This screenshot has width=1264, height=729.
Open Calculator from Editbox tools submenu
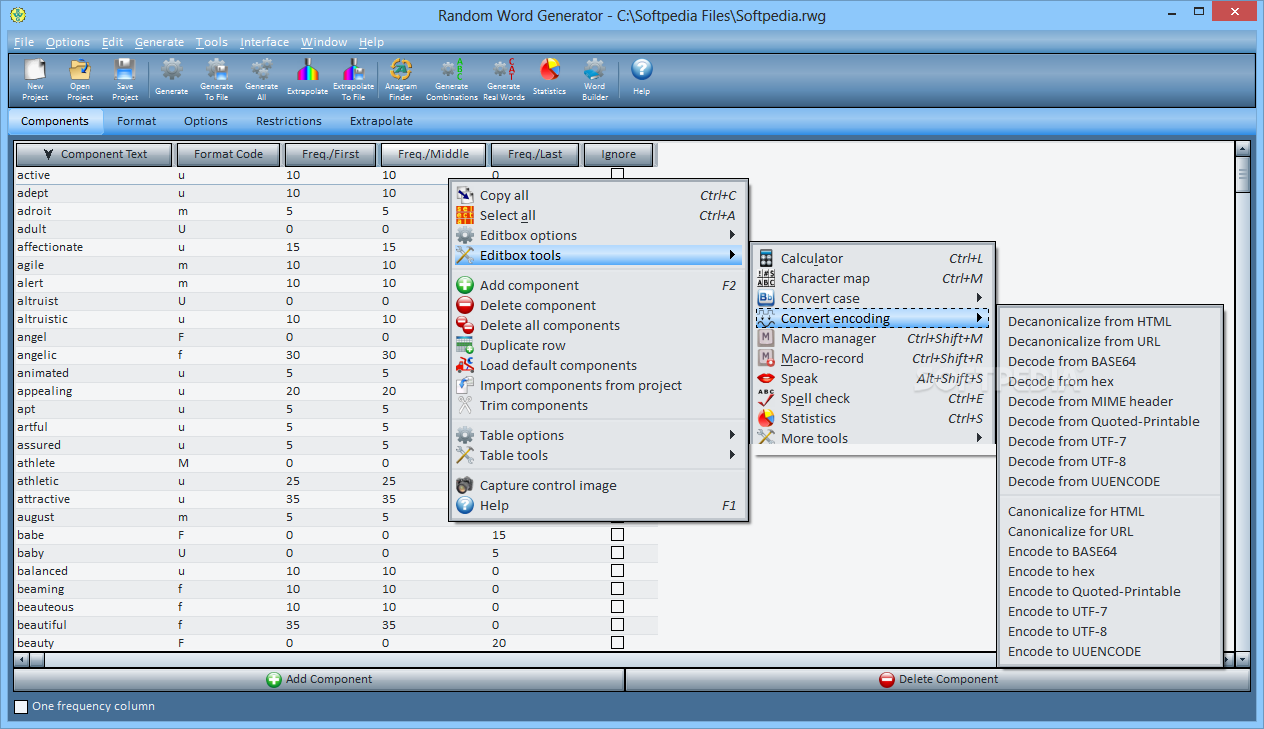(872, 258)
